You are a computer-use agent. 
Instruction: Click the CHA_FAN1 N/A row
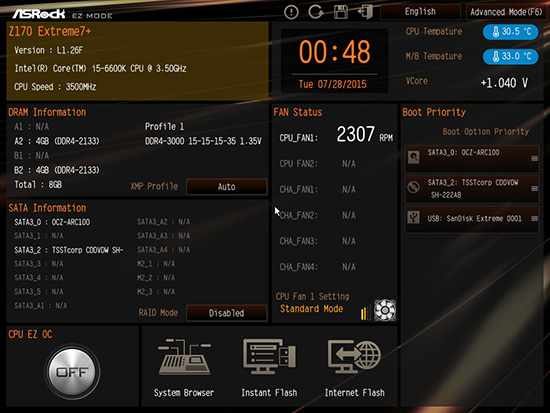tap(317, 190)
